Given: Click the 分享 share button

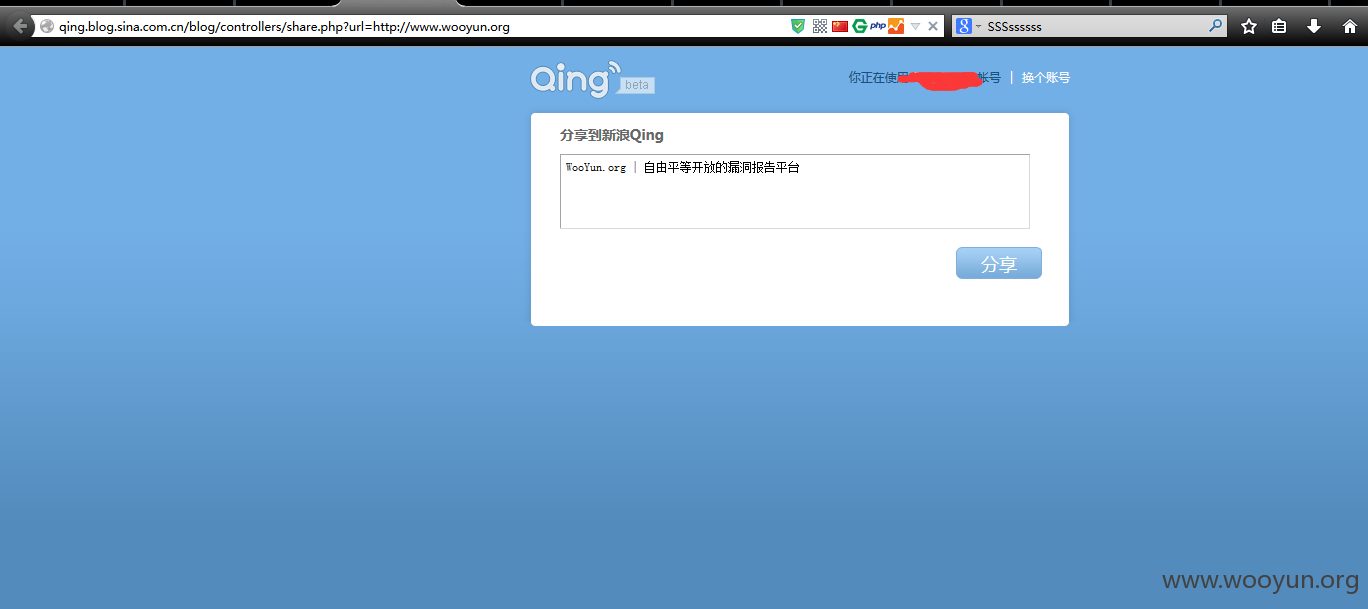Looking at the screenshot, I should coord(999,263).
